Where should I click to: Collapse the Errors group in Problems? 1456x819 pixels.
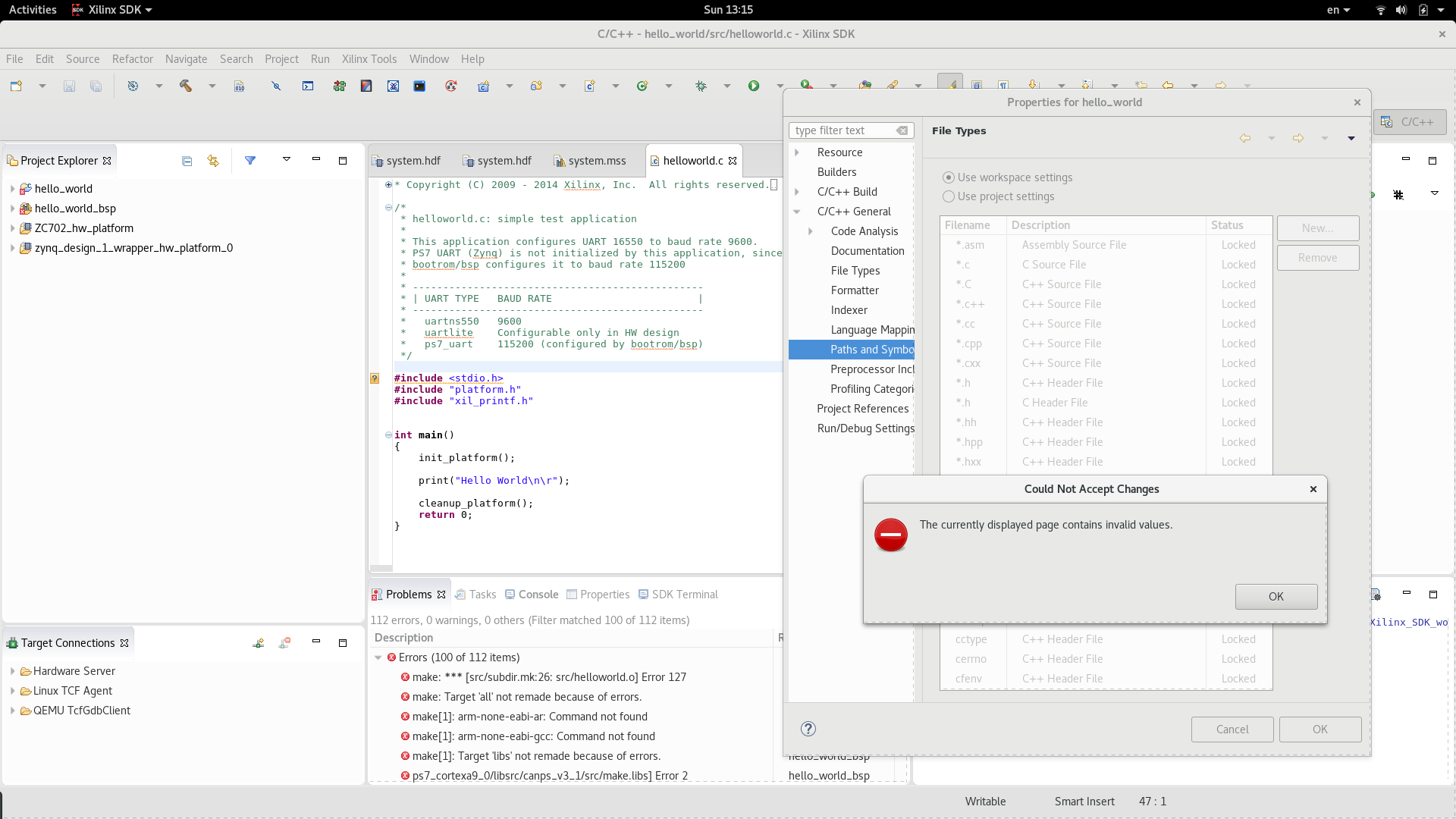[x=378, y=657]
